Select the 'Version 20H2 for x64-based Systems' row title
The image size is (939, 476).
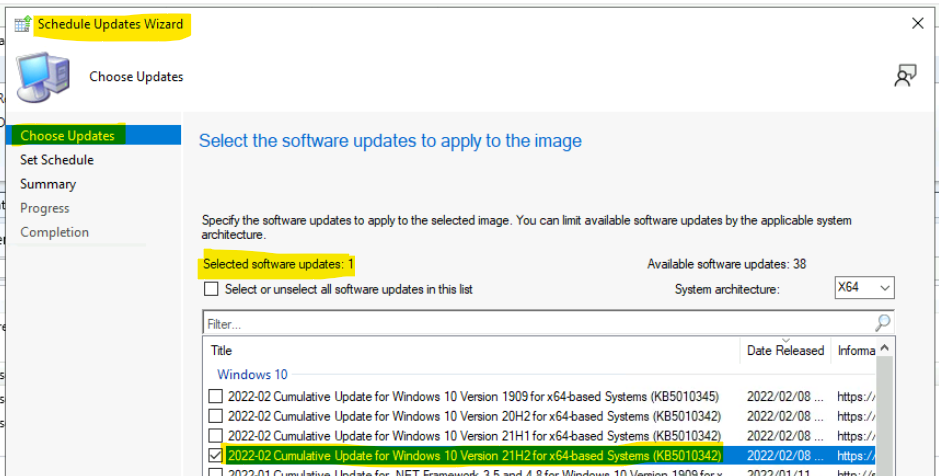click(x=474, y=416)
